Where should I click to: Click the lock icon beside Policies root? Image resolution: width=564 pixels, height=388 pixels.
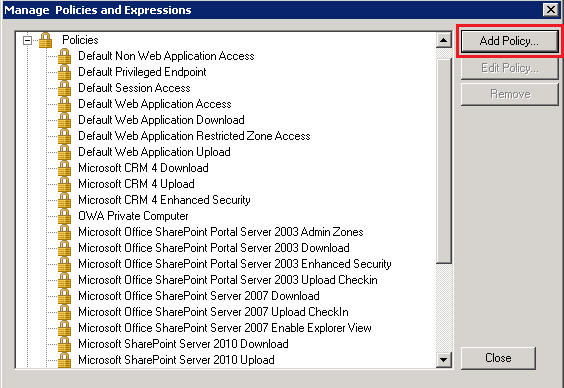tap(45, 40)
